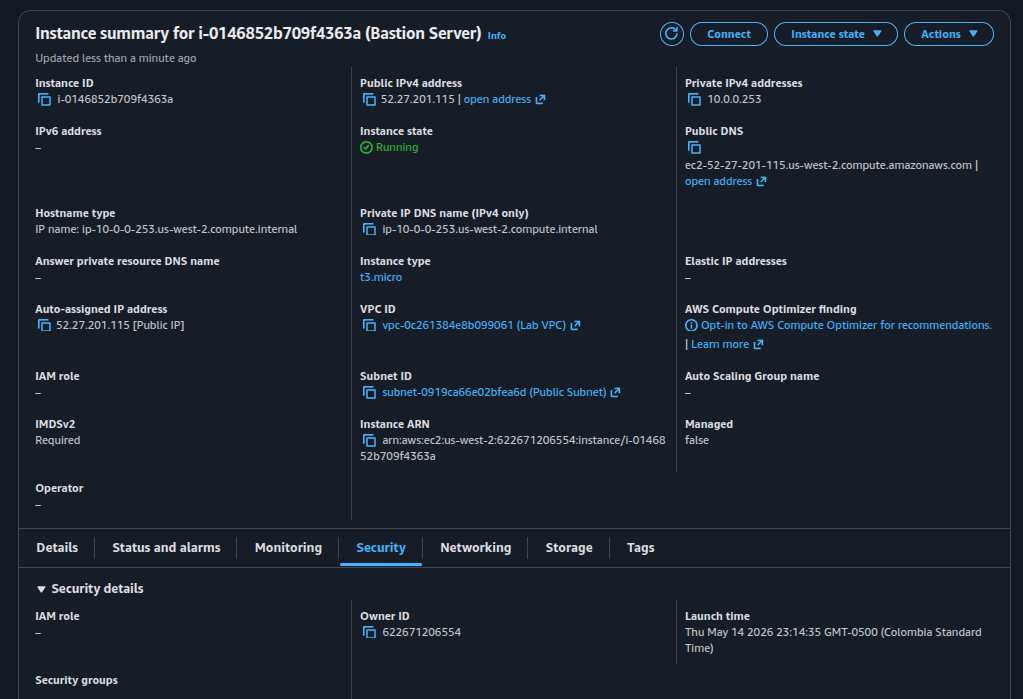
Task: Open the Status and alarms tab
Action: 166,548
